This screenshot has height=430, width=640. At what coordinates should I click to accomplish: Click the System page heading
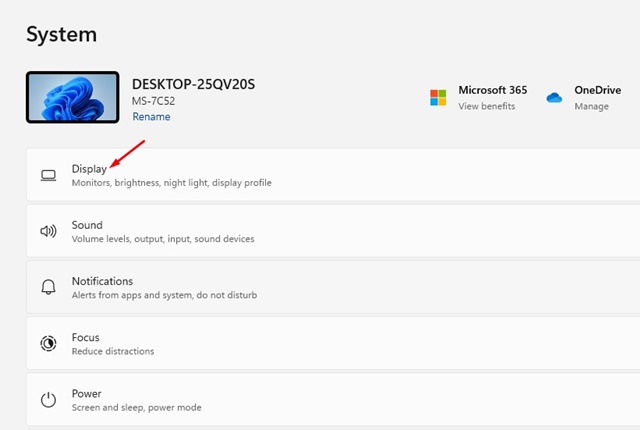pos(61,34)
